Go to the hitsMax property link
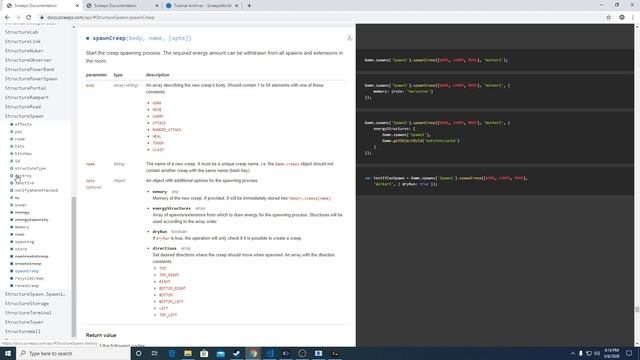This screenshot has width=640, height=360. pyautogui.click(x=23, y=154)
